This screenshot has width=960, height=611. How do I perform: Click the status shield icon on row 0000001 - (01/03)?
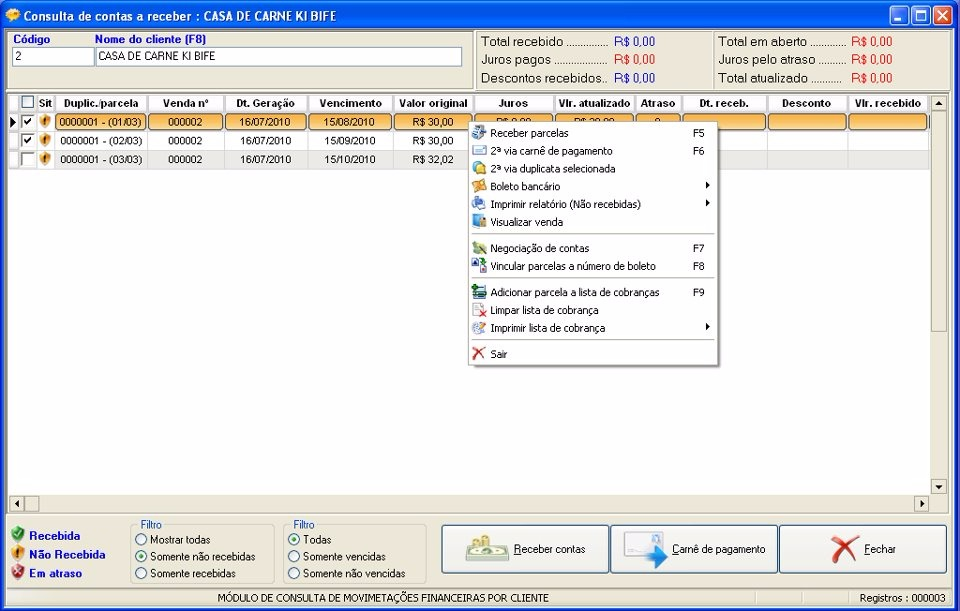point(45,121)
